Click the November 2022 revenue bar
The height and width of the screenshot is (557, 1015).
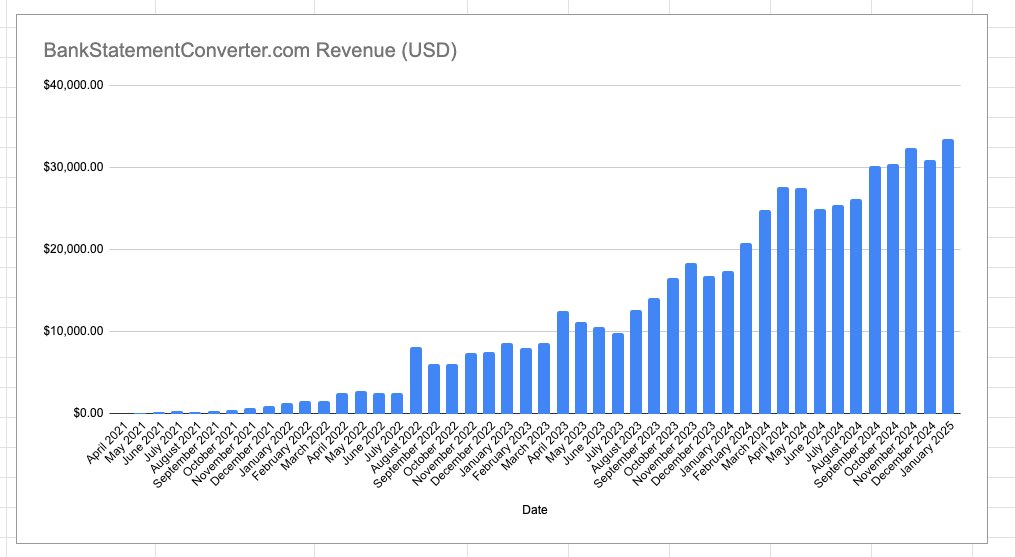tap(471, 383)
